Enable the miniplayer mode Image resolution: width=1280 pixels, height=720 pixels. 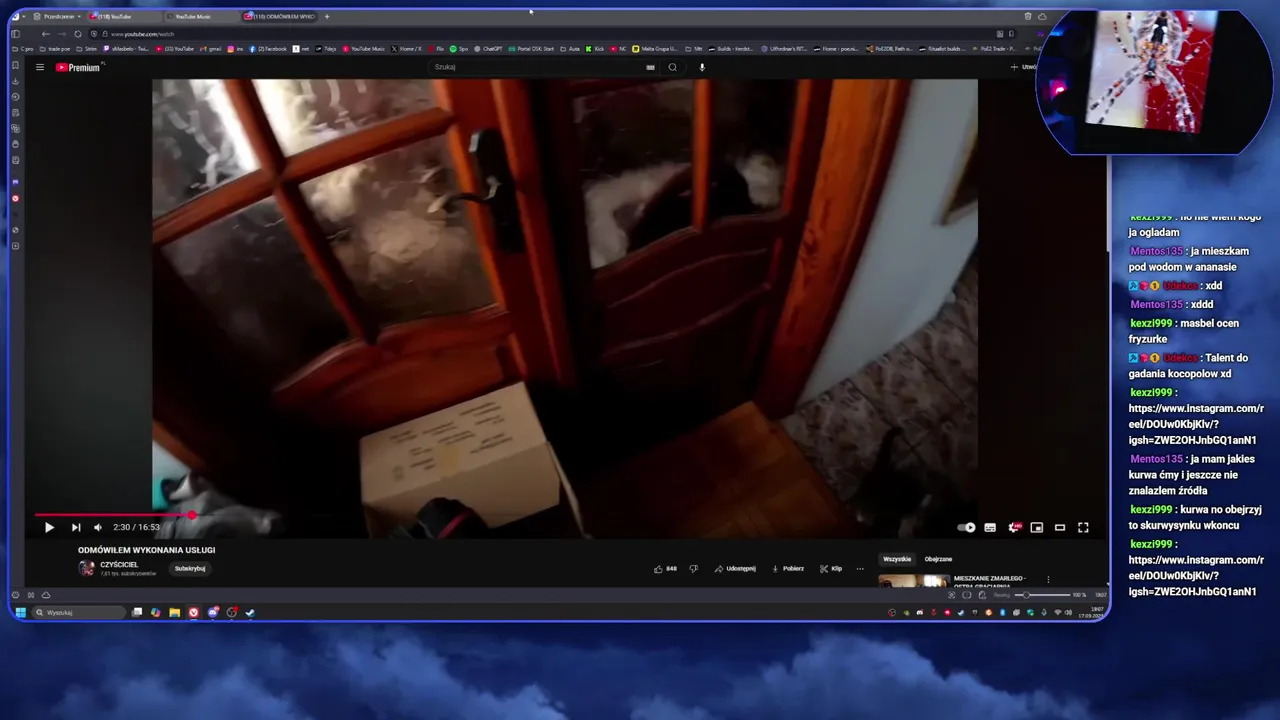pos(1037,527)
